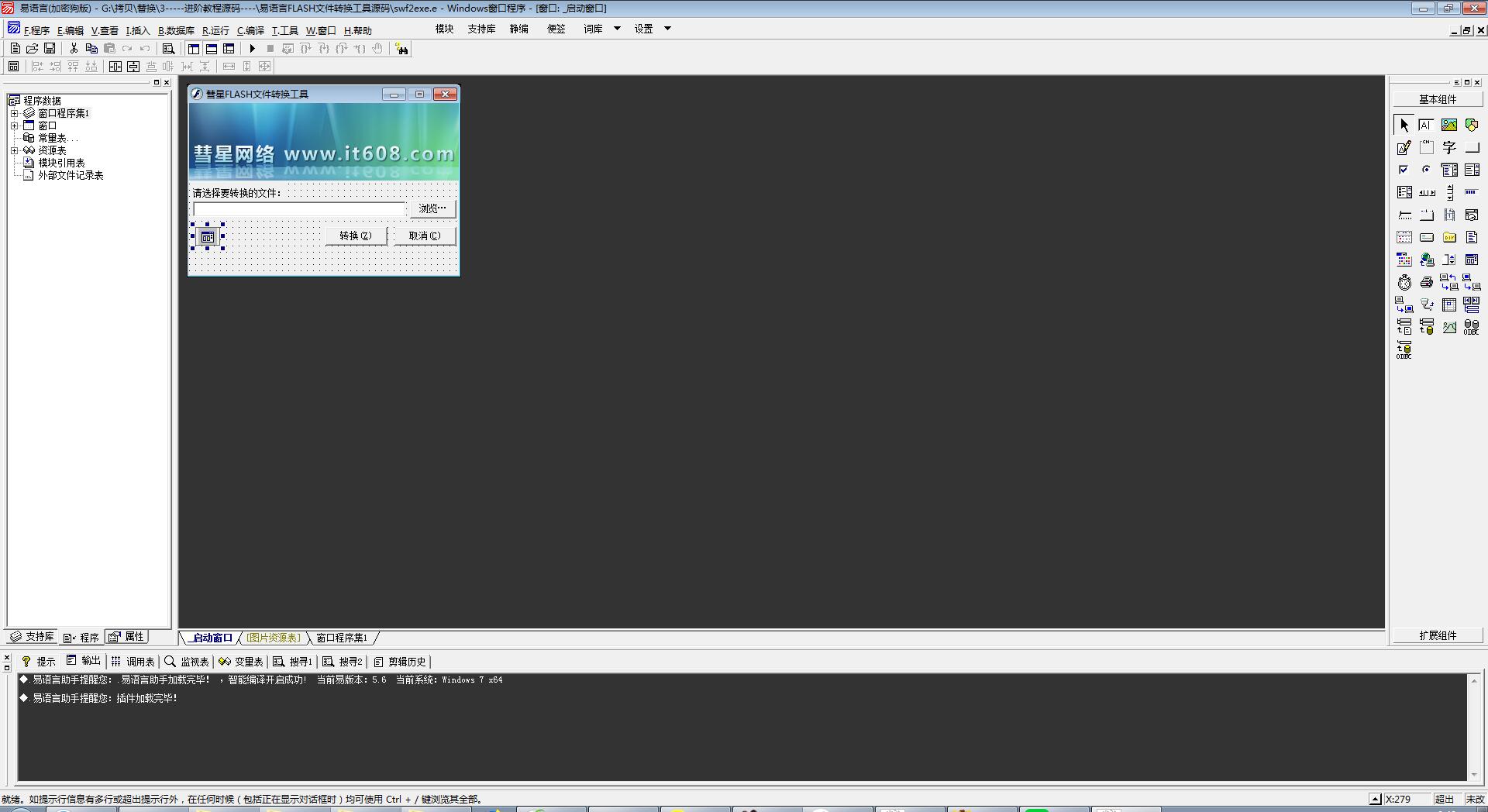This screenshot has height=812, width=1488.
Task: Create a new file via toolbar icon
Action: tap(15, 48)
